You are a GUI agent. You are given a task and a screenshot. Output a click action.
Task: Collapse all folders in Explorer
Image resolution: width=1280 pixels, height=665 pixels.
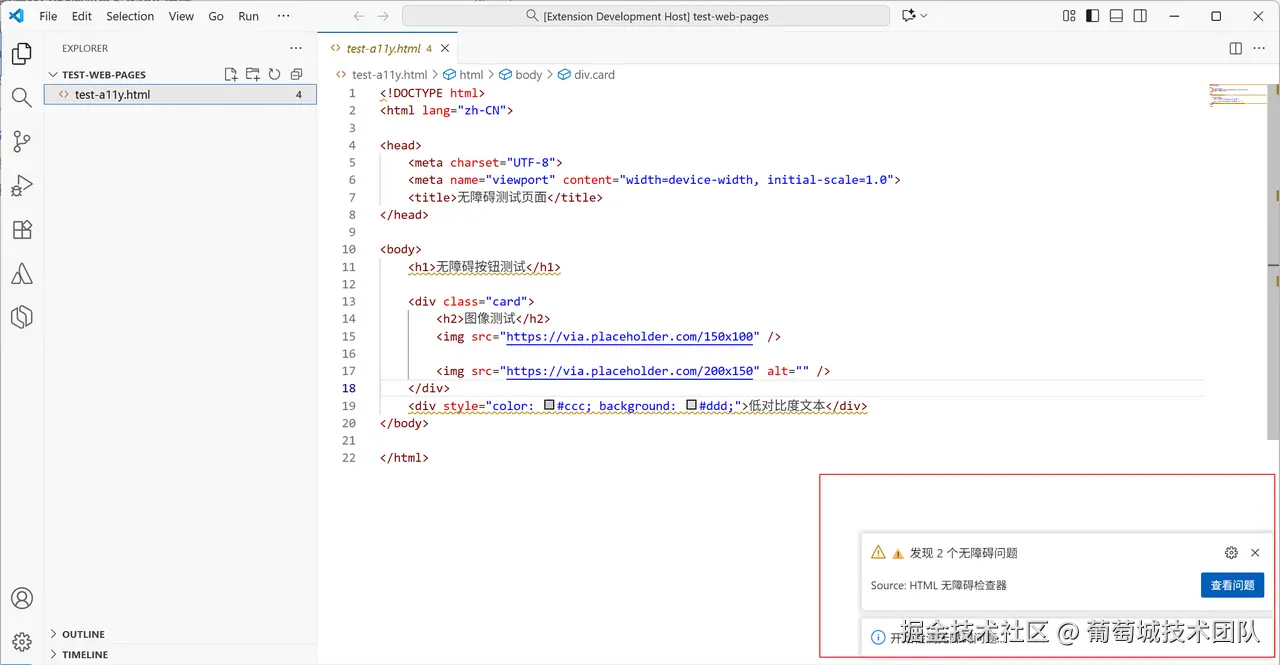[x=296, y=74]
